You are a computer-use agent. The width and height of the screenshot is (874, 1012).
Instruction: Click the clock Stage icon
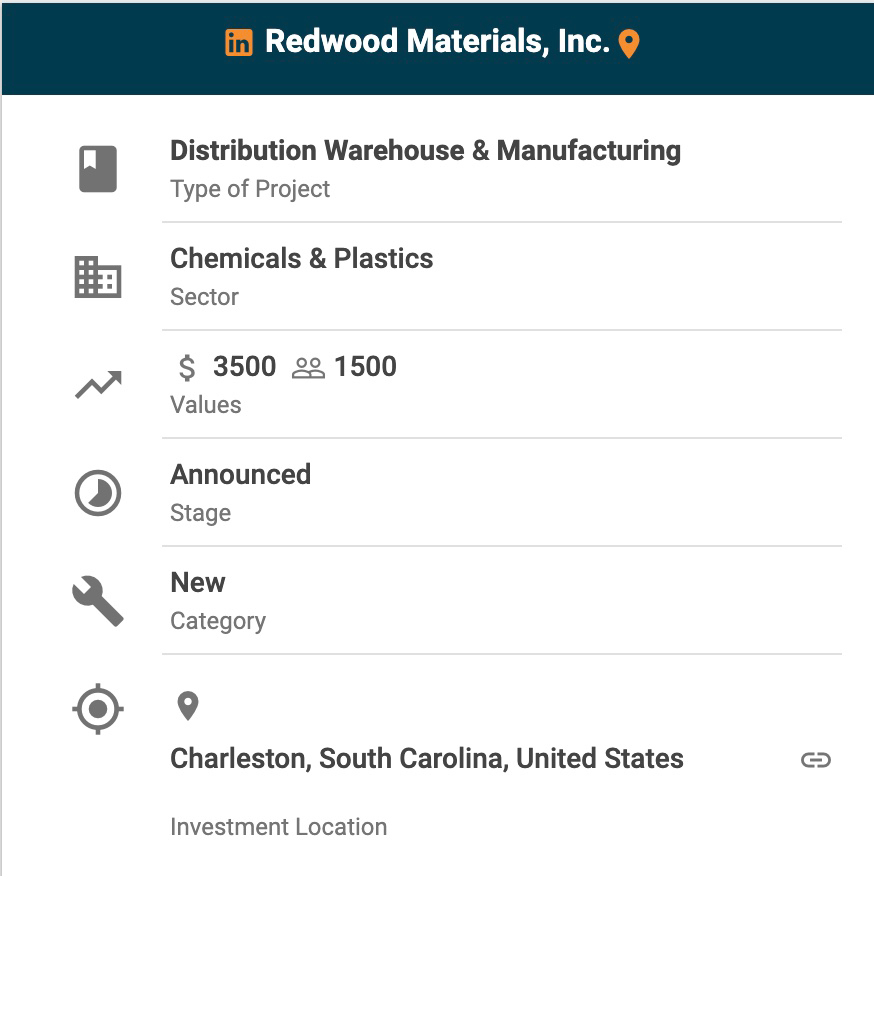98,493
